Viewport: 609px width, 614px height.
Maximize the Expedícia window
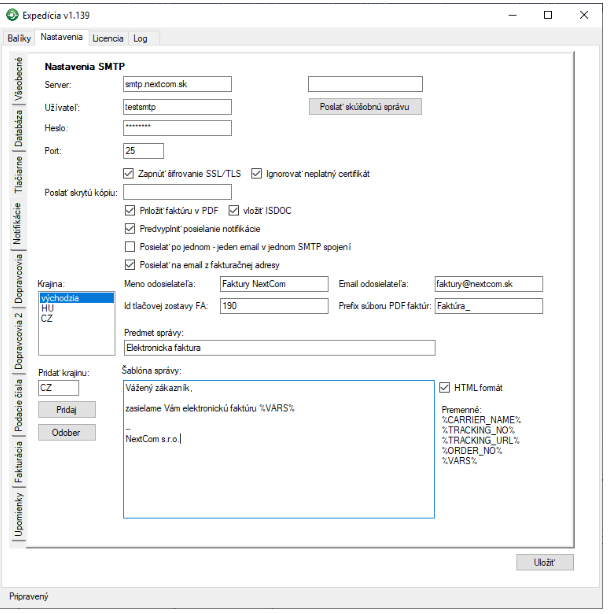tap(548, 15)
